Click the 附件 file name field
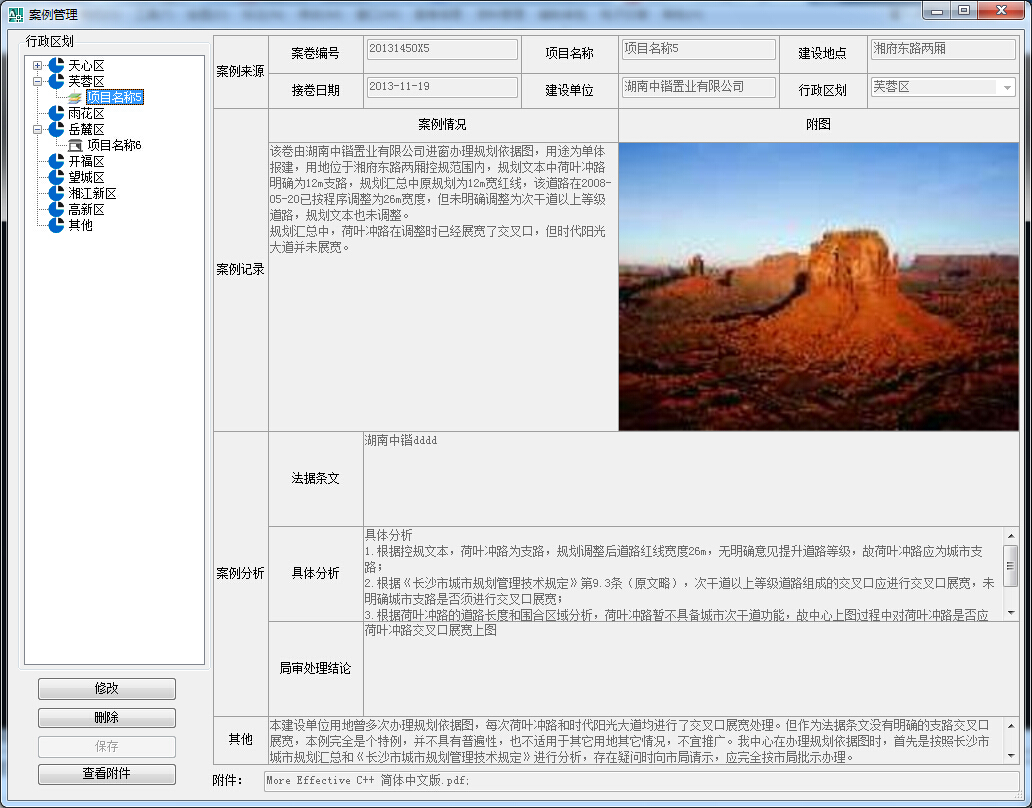This screenshot has height=808, width=1032. point(641,780)
